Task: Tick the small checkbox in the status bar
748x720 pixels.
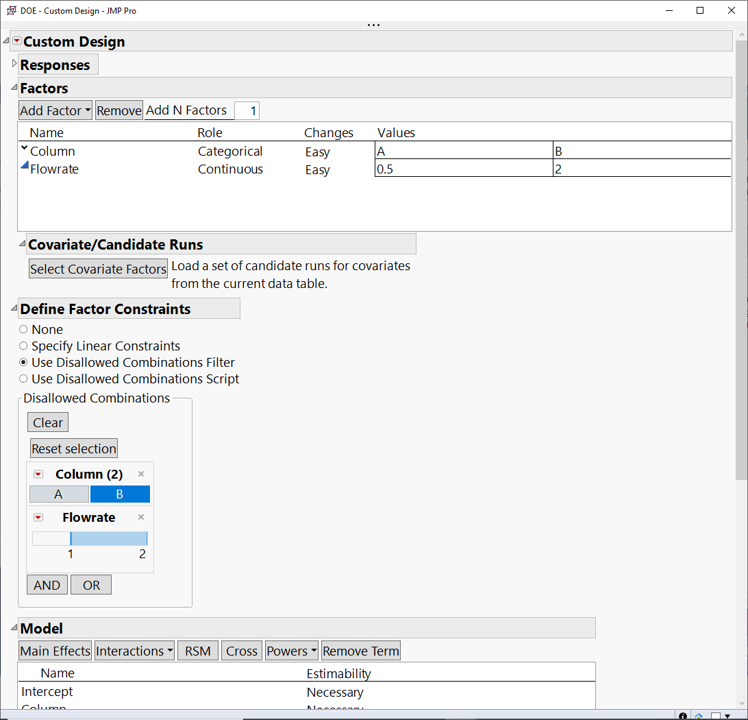Action: (x=716, y=716)
